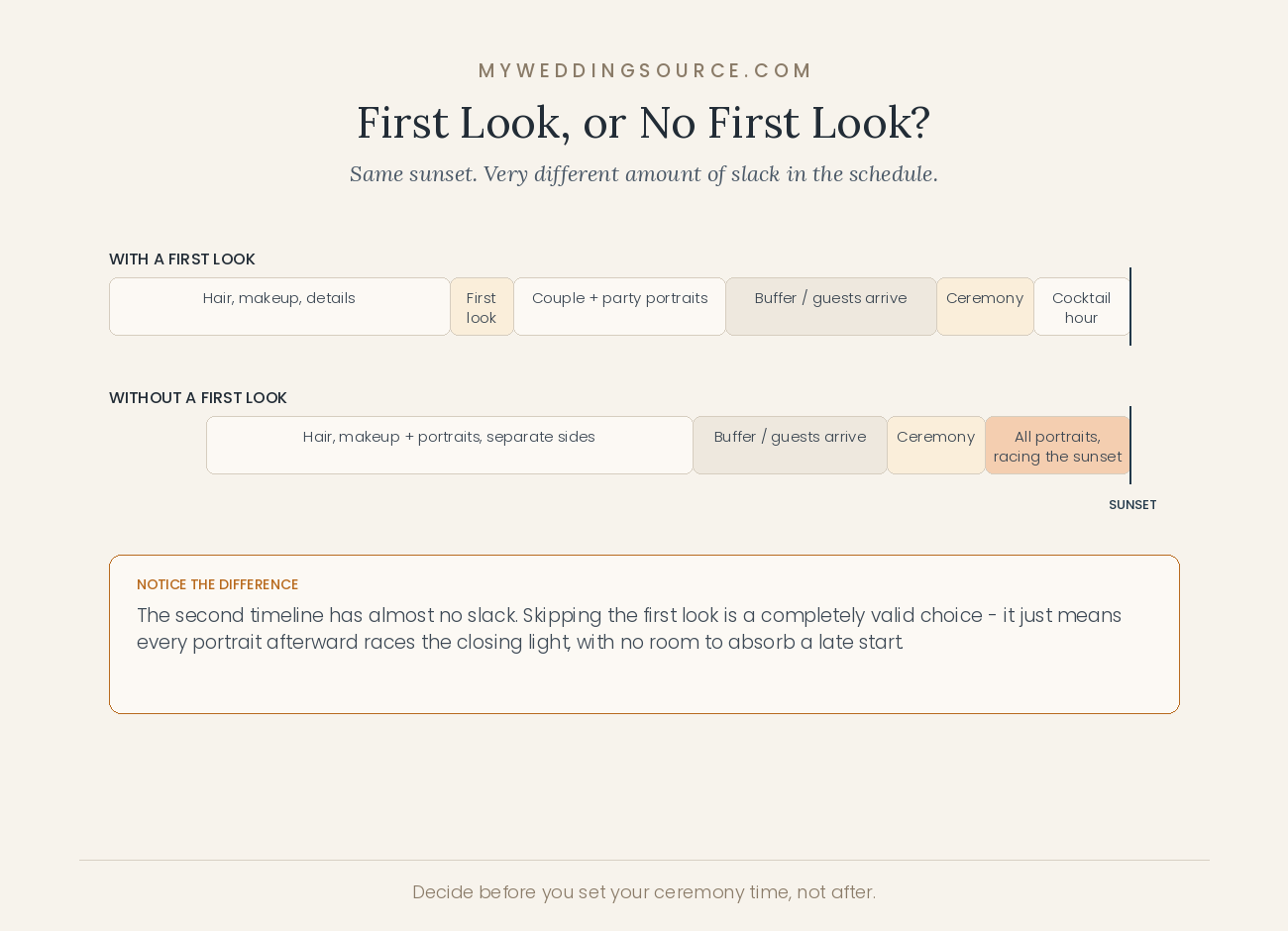
Task: Select 'Hair, makeup + portraits, separate sides' block
Action: [x=450, y=446]
